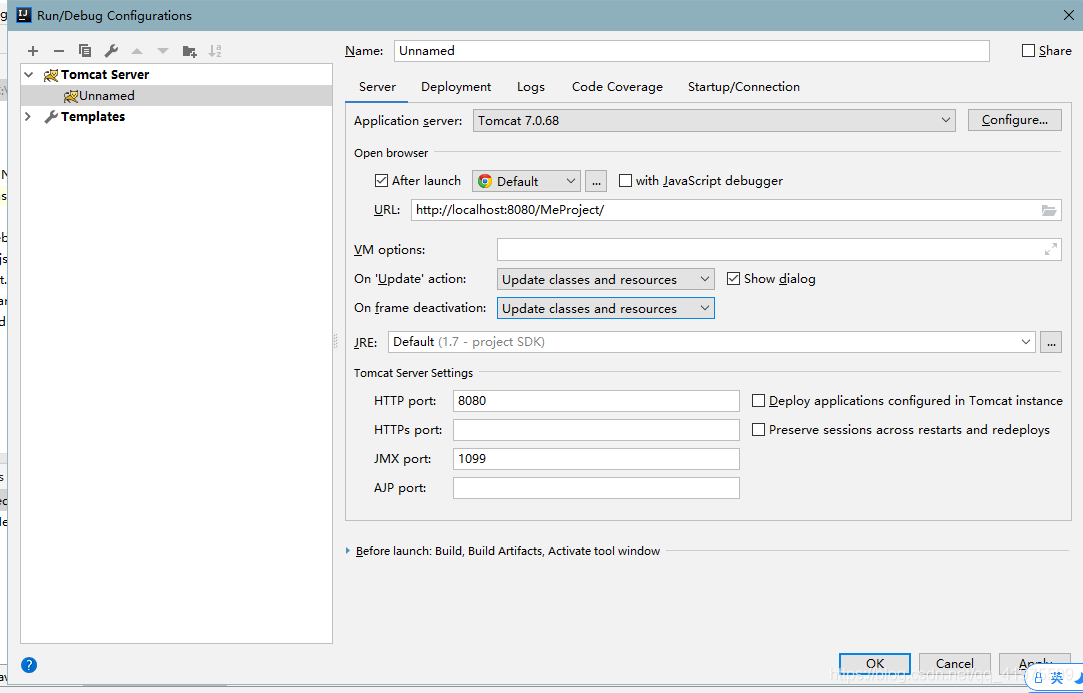Viewport: 1083px width, 693px height.
Task: Click the HTTP port field
Action: pos(596,401)
